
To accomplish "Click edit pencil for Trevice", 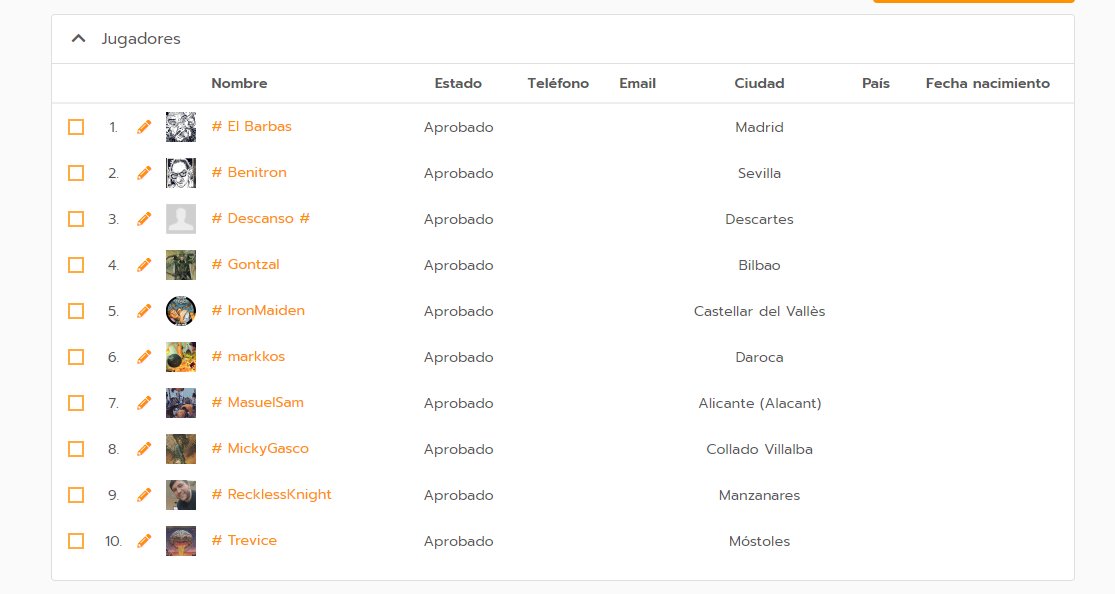I will coord(144,541).
